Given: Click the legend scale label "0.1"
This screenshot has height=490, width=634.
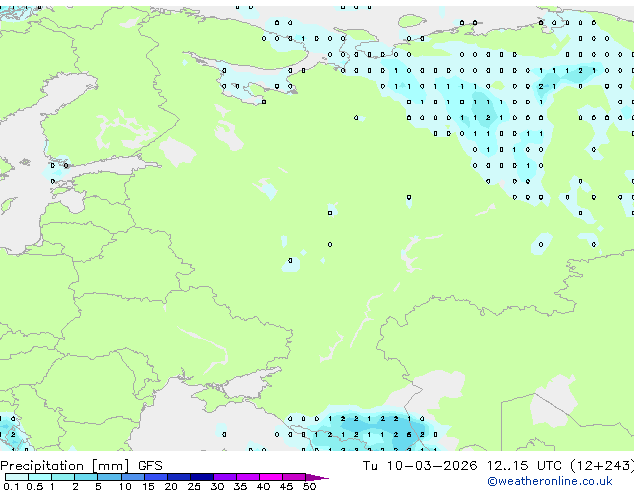Looking at the screenshot, I should coord(11,486).
